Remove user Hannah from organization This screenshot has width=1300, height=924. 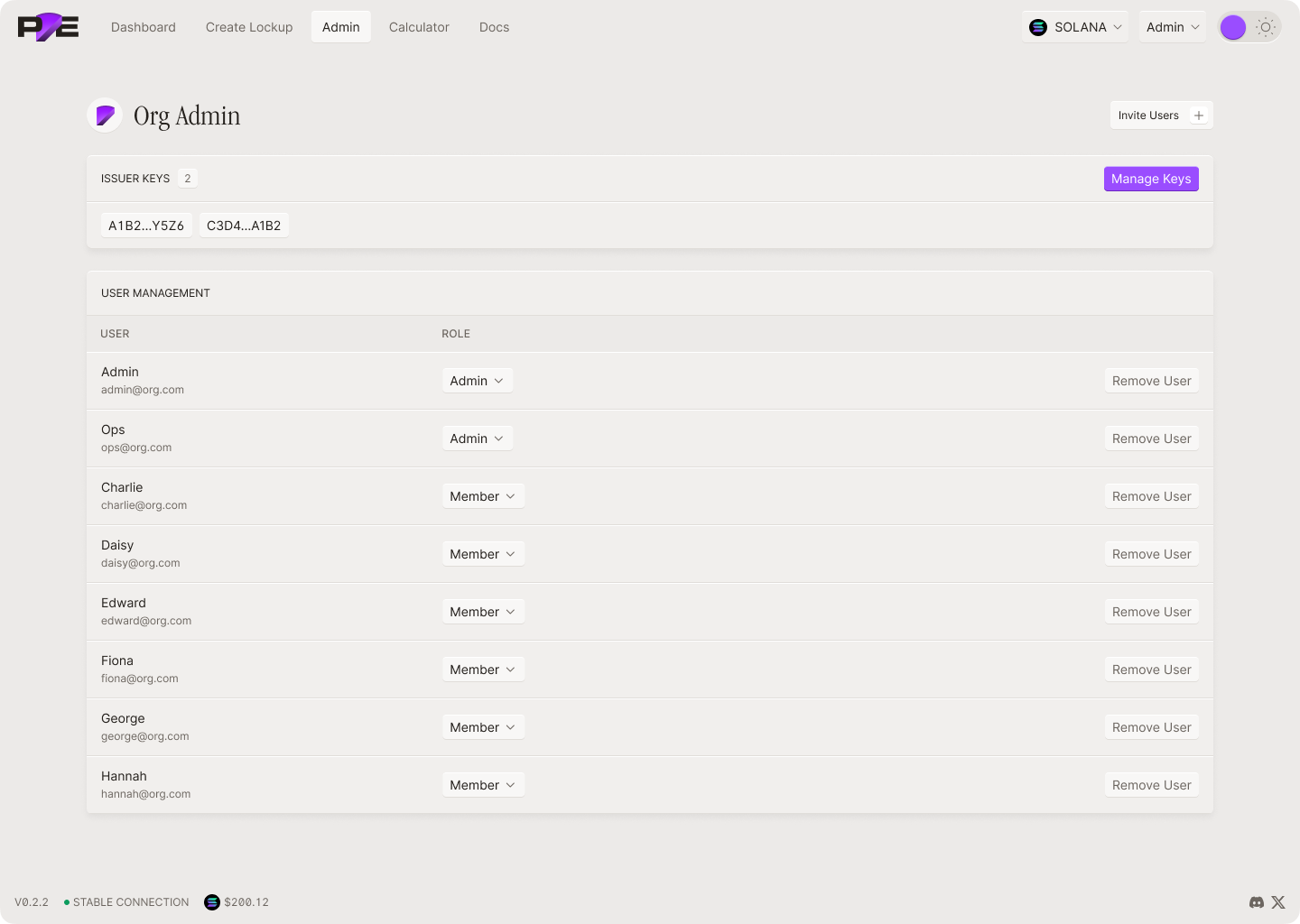click(1151, 785)
